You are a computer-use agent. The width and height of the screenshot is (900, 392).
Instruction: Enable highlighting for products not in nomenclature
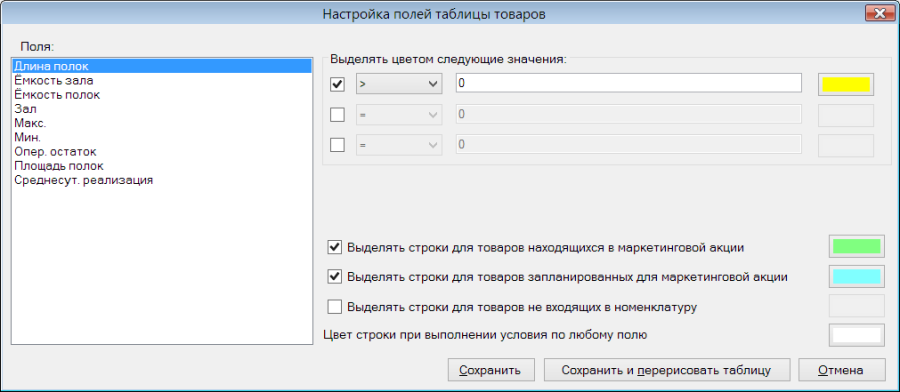click(335, 306)
